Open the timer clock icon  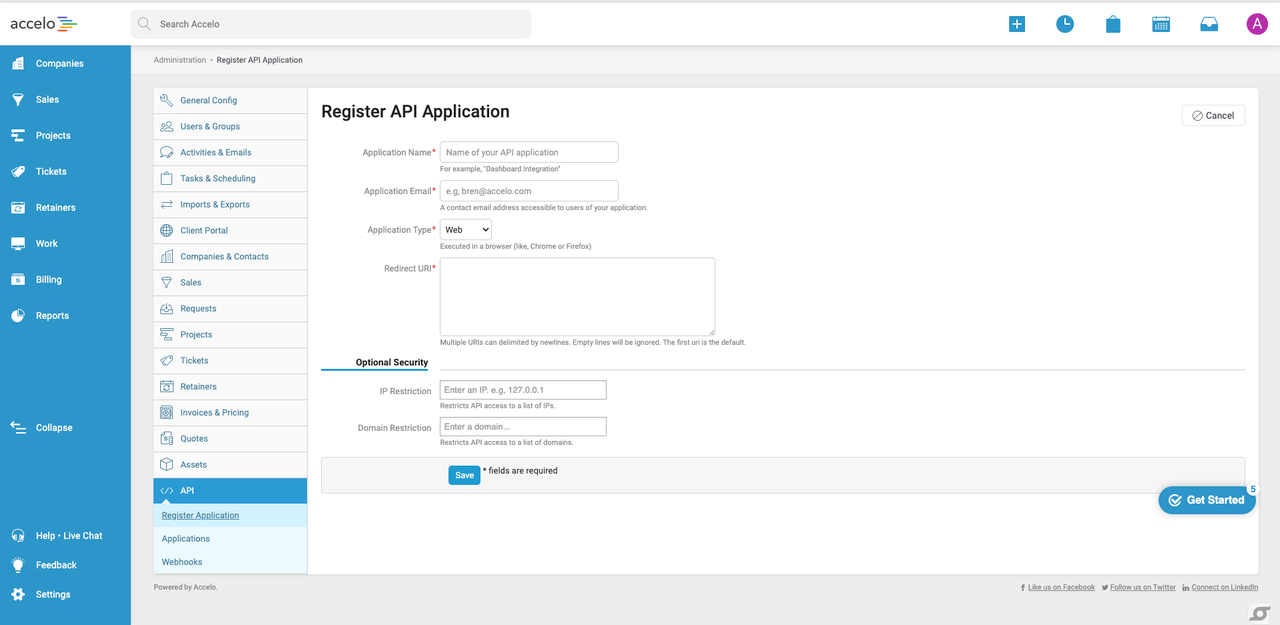pos(1065,24)
